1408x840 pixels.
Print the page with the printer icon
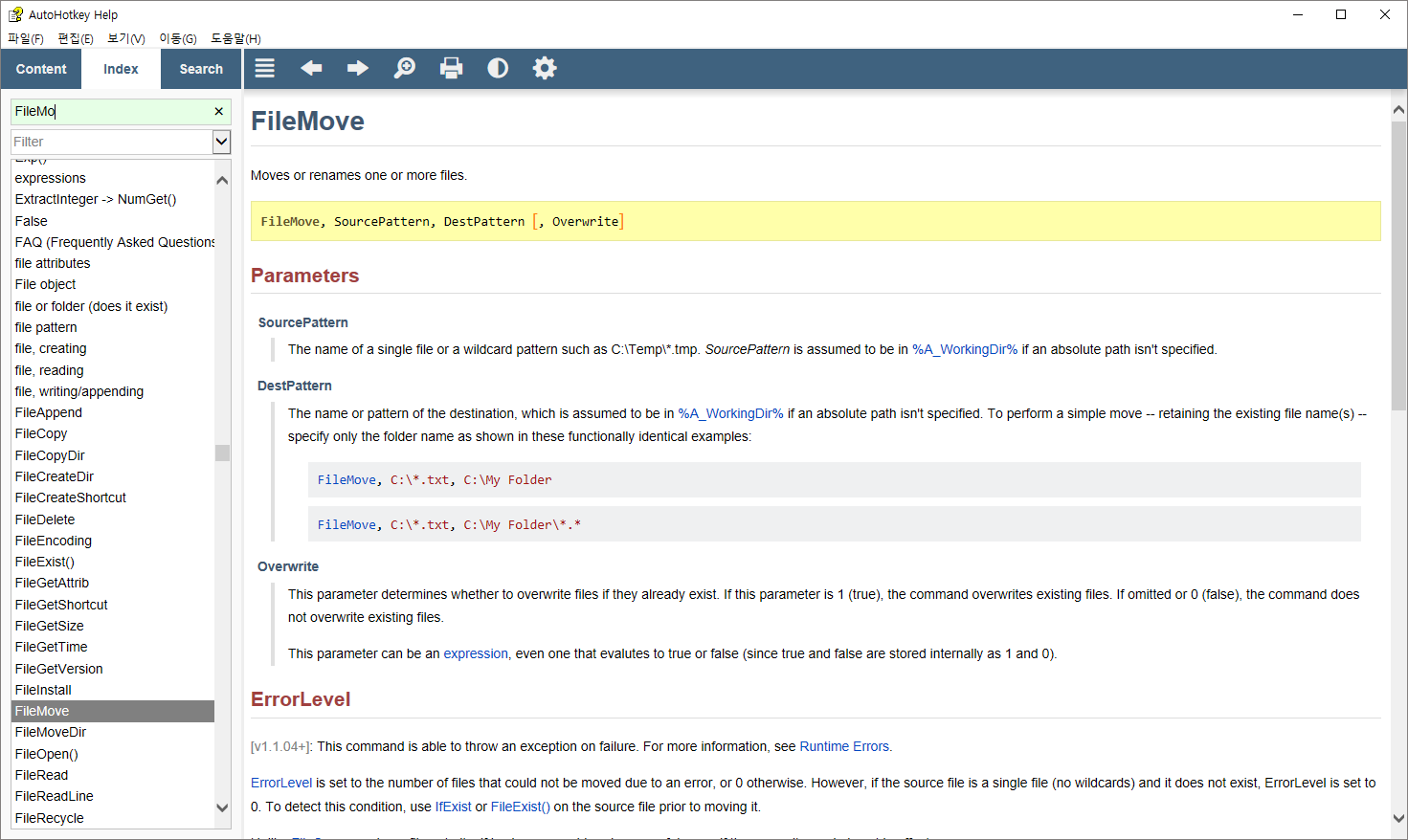[x=452, y=68]
